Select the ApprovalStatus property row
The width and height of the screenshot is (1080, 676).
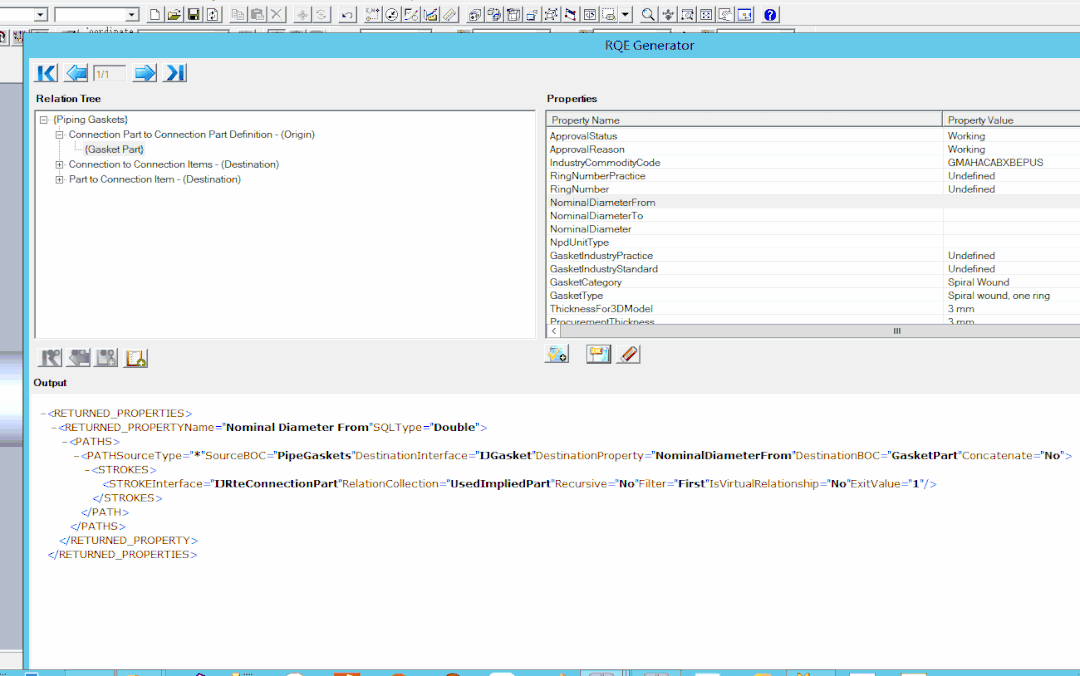click(x=813, y=136)
